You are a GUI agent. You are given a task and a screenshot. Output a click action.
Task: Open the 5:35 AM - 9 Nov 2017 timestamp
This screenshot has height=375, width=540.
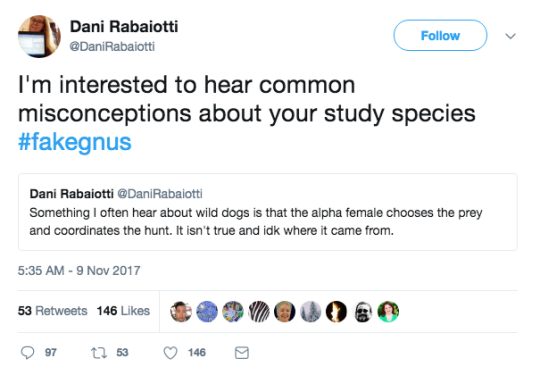(x=79, y=271)
